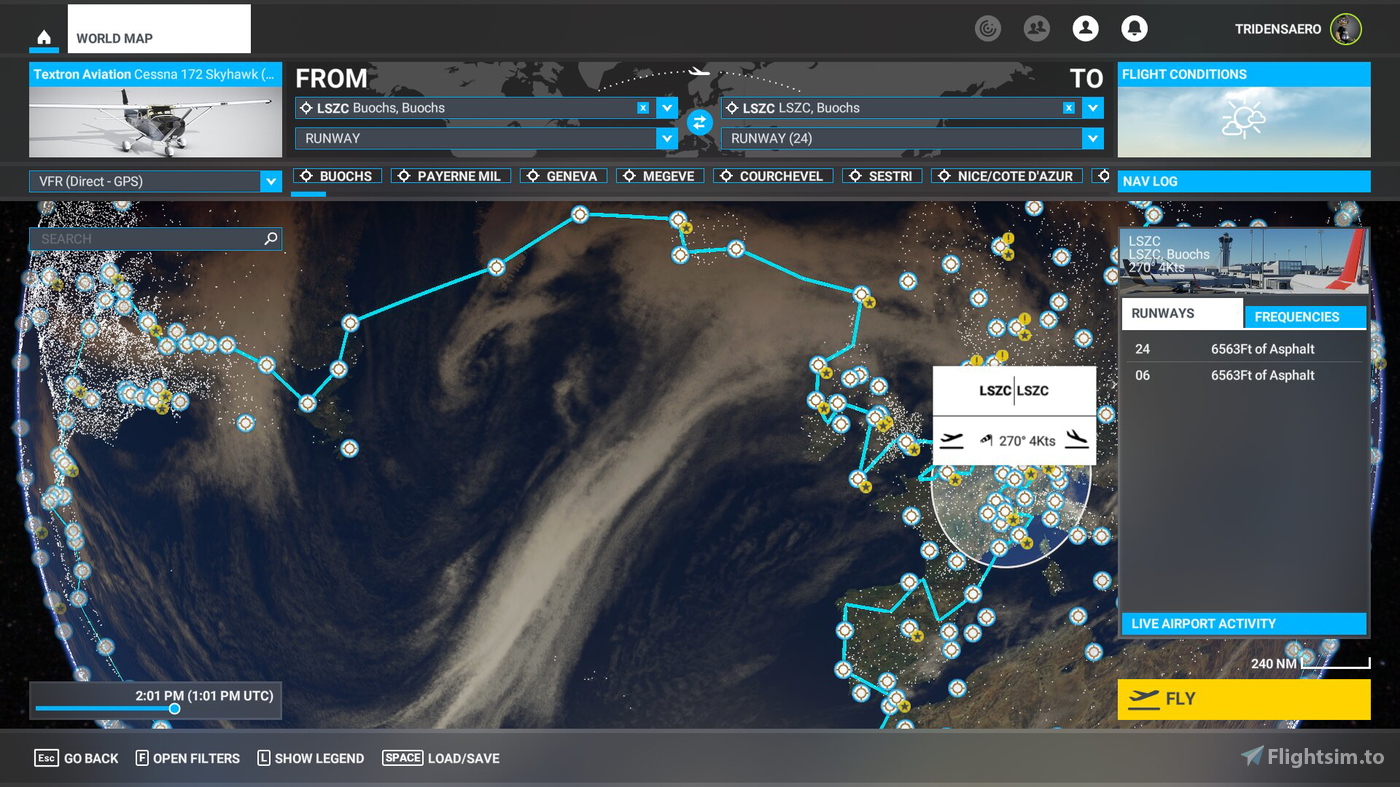Open notifications via the bell icon
1400x787 pixels.
click(x=1133, y=28)
